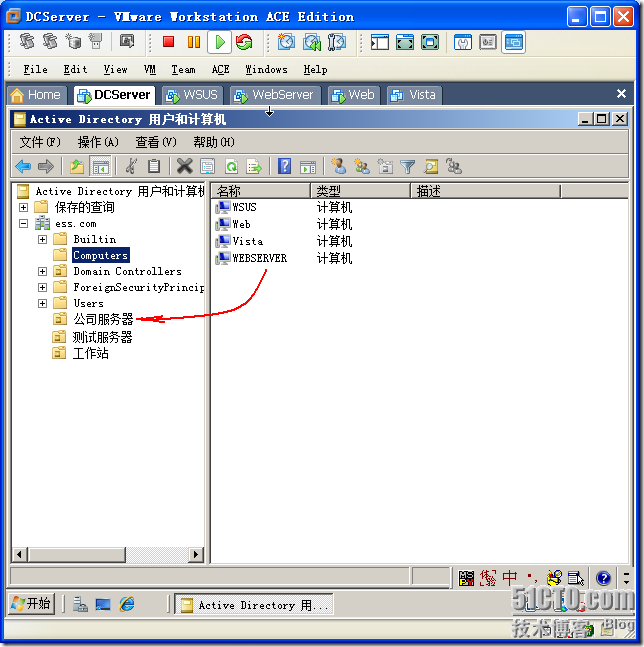Image resolution: width=644 pixels, height=647 pixels.
Task: Click the VMware green Power On button
Action: click(x=219, y=42)
